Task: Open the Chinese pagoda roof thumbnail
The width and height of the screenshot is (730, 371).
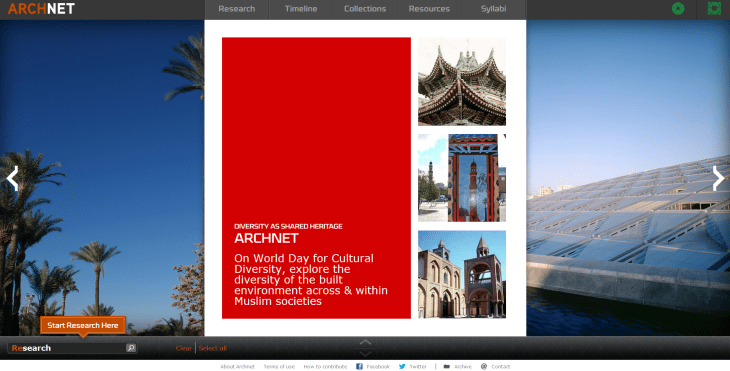Action: [x=462, y=81]
